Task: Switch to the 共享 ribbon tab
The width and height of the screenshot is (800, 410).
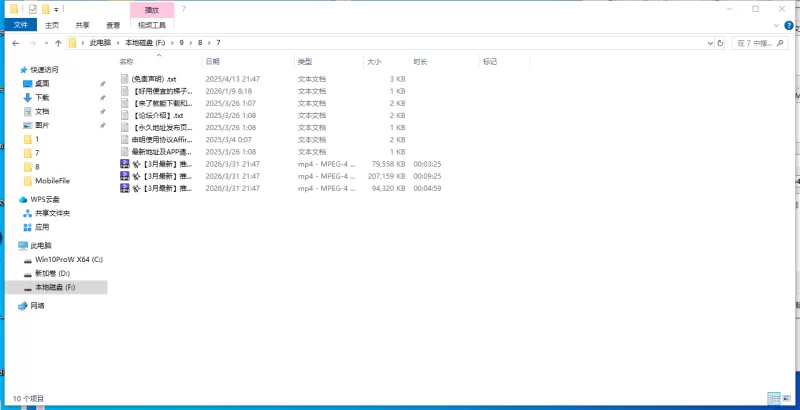Action: pyautogui.click(x=82, y=25)
